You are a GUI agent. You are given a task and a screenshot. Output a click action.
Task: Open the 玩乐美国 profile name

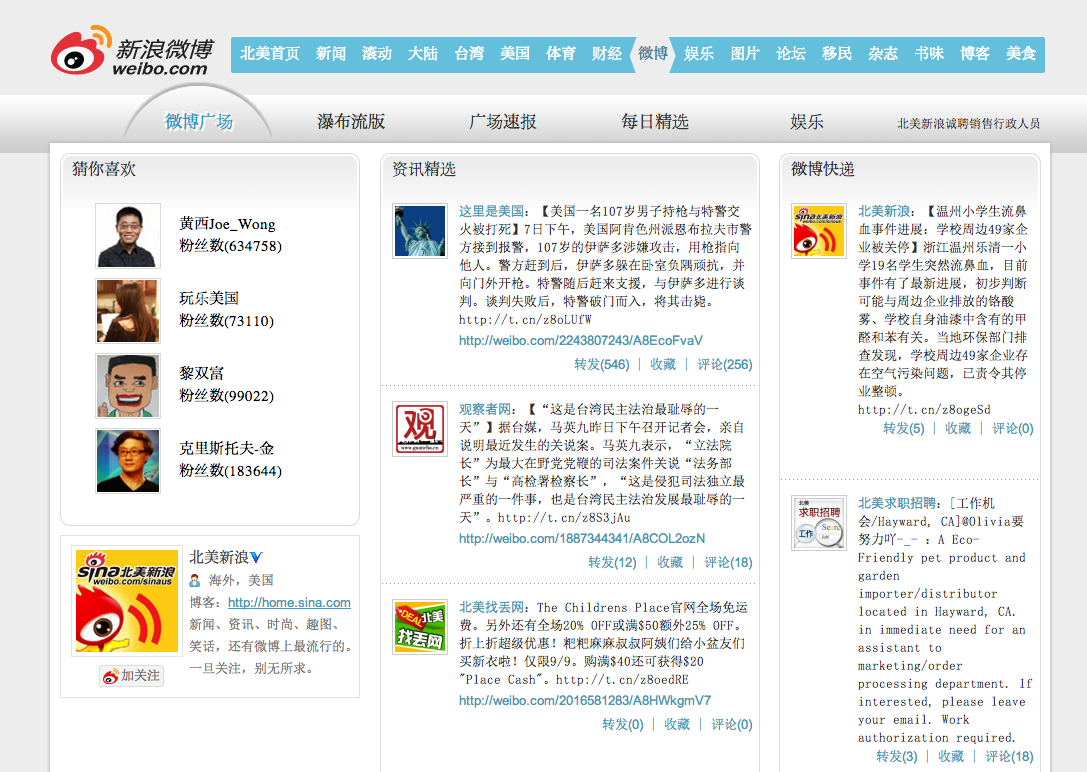click(x=209, y=298)
